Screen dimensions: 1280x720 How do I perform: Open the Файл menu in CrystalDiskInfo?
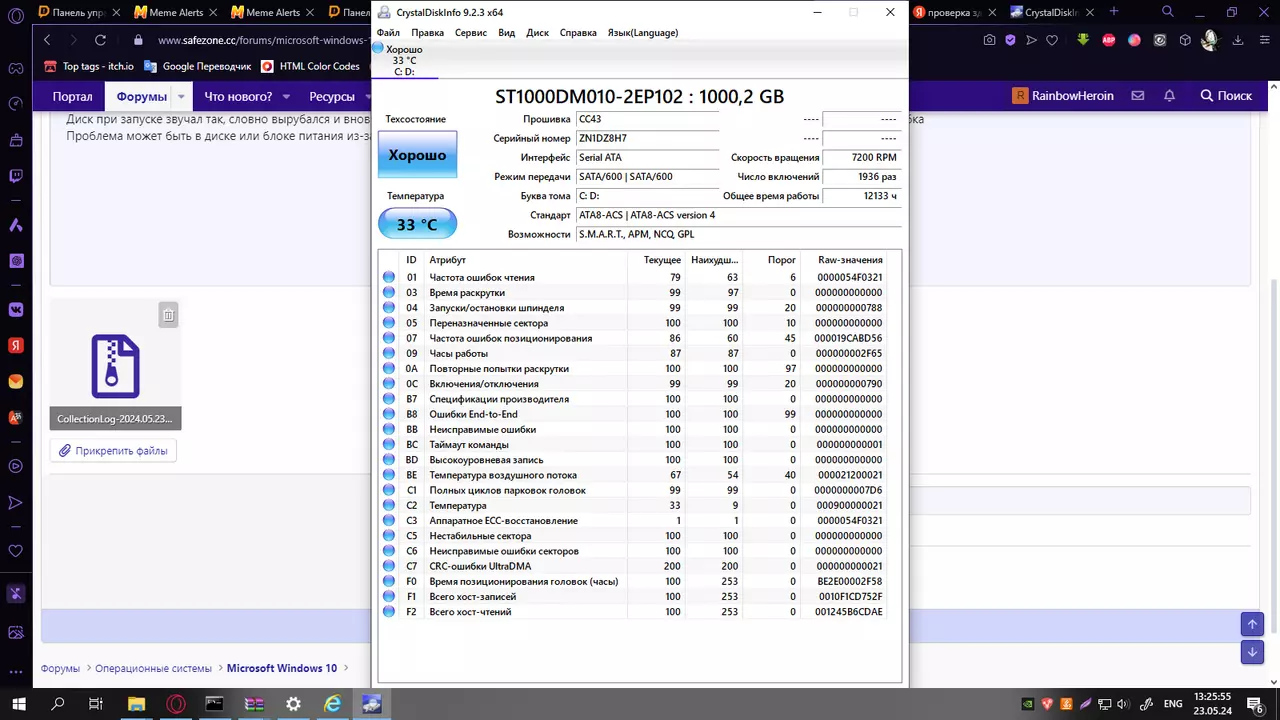(388, 33)
